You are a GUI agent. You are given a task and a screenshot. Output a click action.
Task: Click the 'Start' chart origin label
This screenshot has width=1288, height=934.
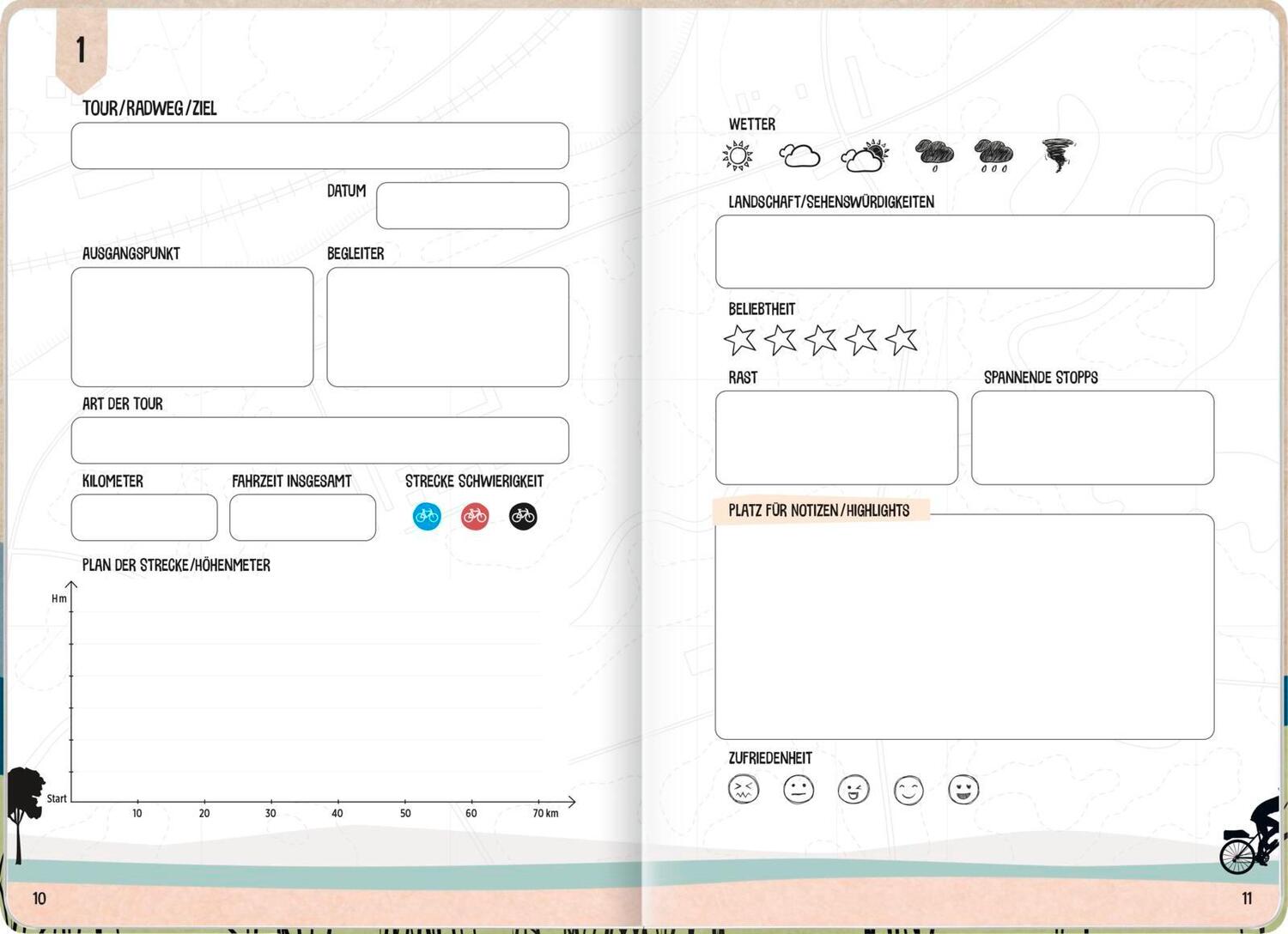point(57,798)
